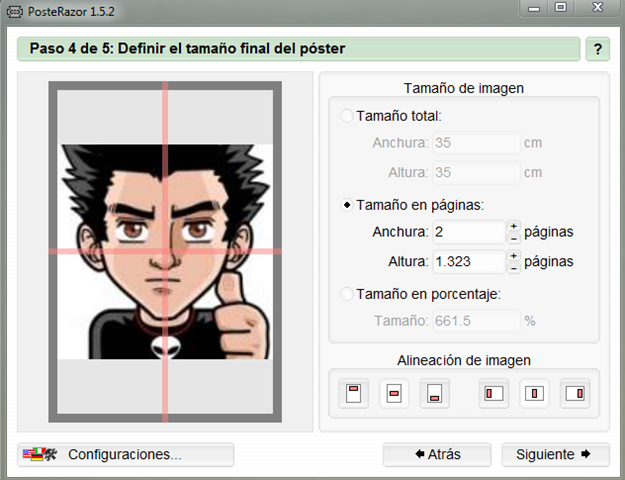The height and width of the screenshot is (480, 625).
Task: Select the Tamaño en porcentaje radio option
Action: click(x=346, y=294)
